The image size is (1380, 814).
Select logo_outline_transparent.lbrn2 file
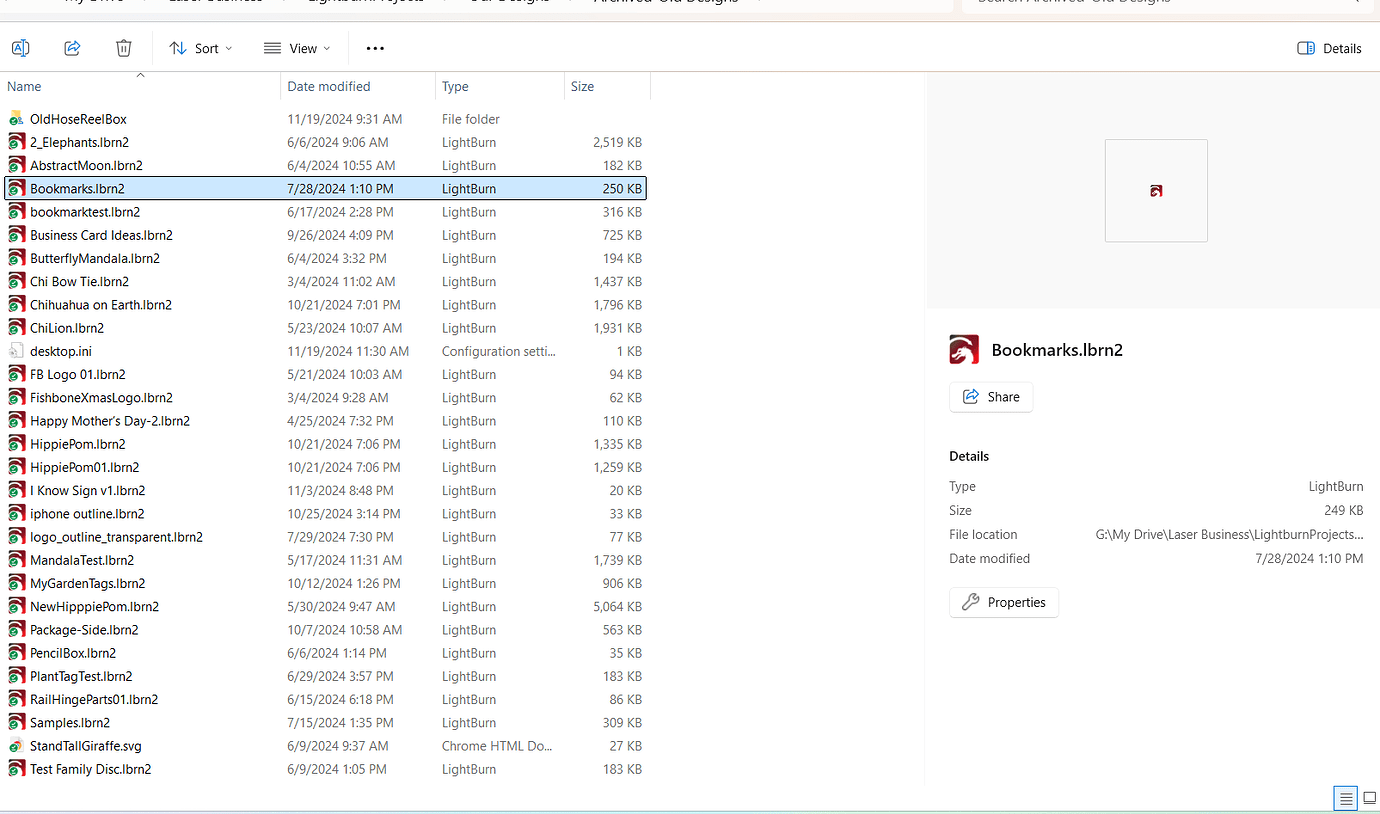tap(116, 537)
